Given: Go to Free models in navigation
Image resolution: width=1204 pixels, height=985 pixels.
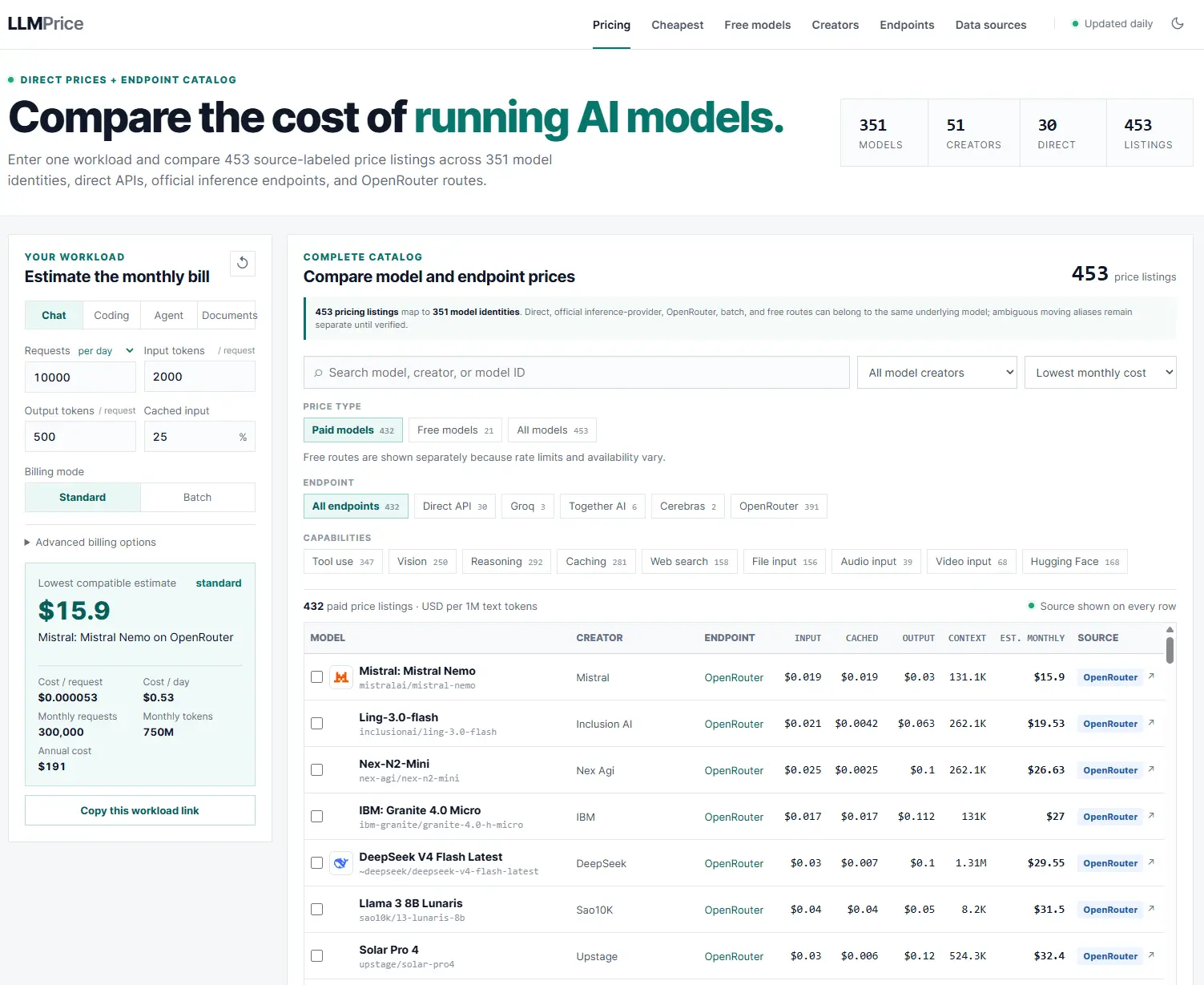Looking at the screenshot, I should coord(757,25).
